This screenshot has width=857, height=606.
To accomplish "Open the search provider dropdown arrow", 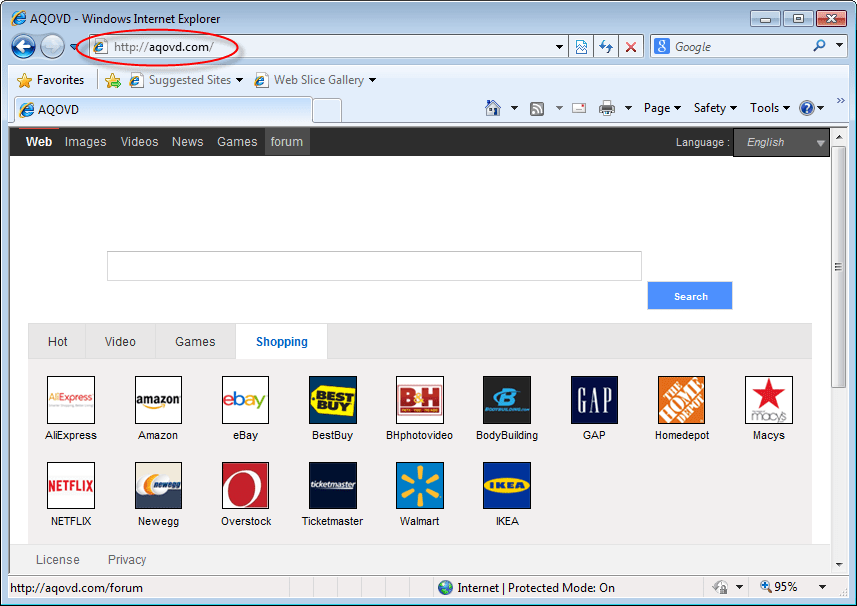I will tap(840, 46).
